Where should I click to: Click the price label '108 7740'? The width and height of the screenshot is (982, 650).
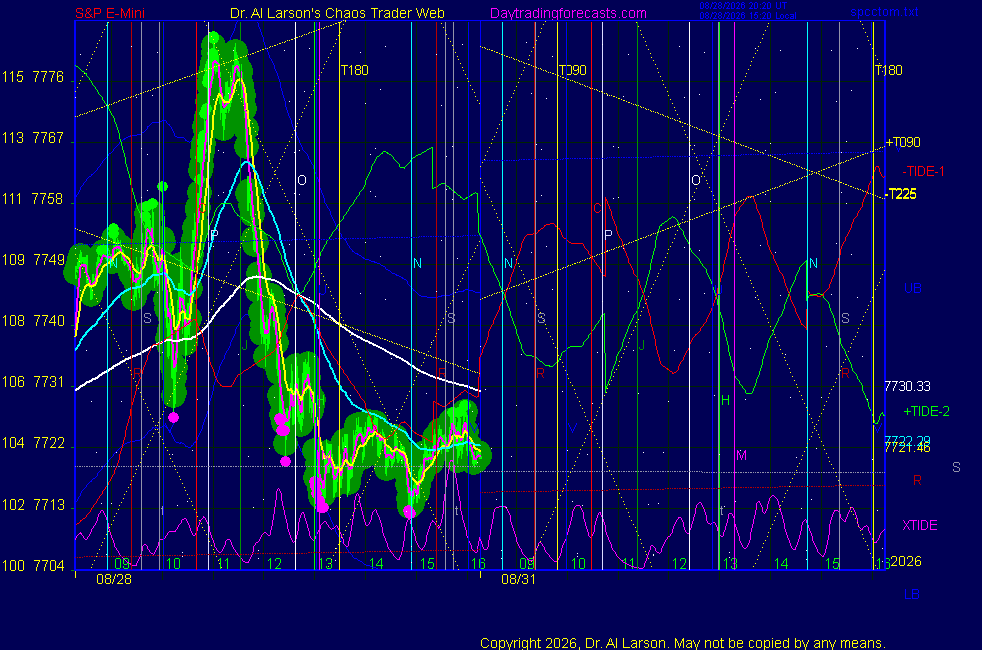tap(33, 321)
